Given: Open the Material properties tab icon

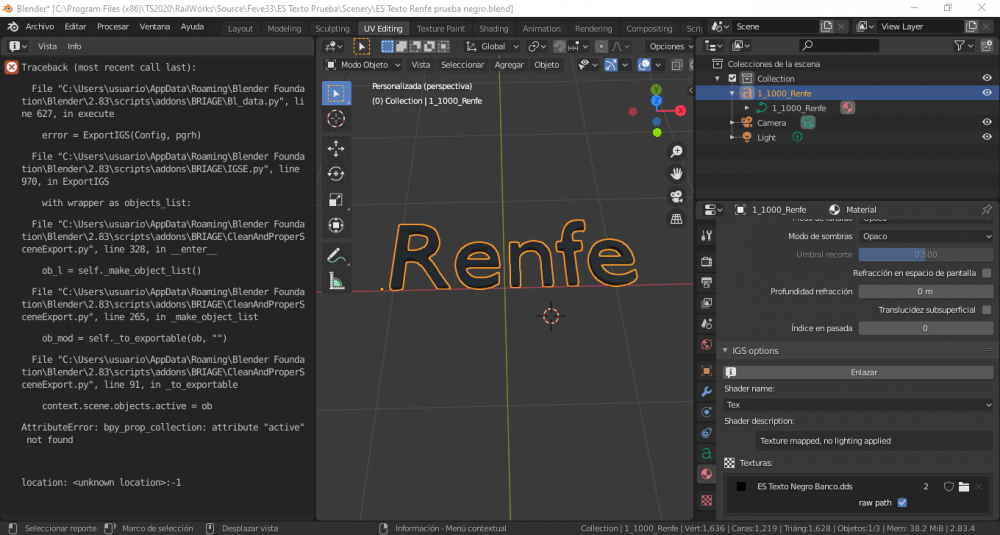Looking at the screenshot, I should pyautogui.click(x=707, y=474).
